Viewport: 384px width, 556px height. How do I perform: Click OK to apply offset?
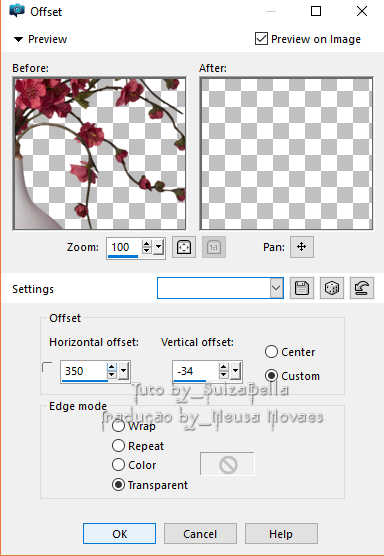pyautogui.click(x=119, y=534)
